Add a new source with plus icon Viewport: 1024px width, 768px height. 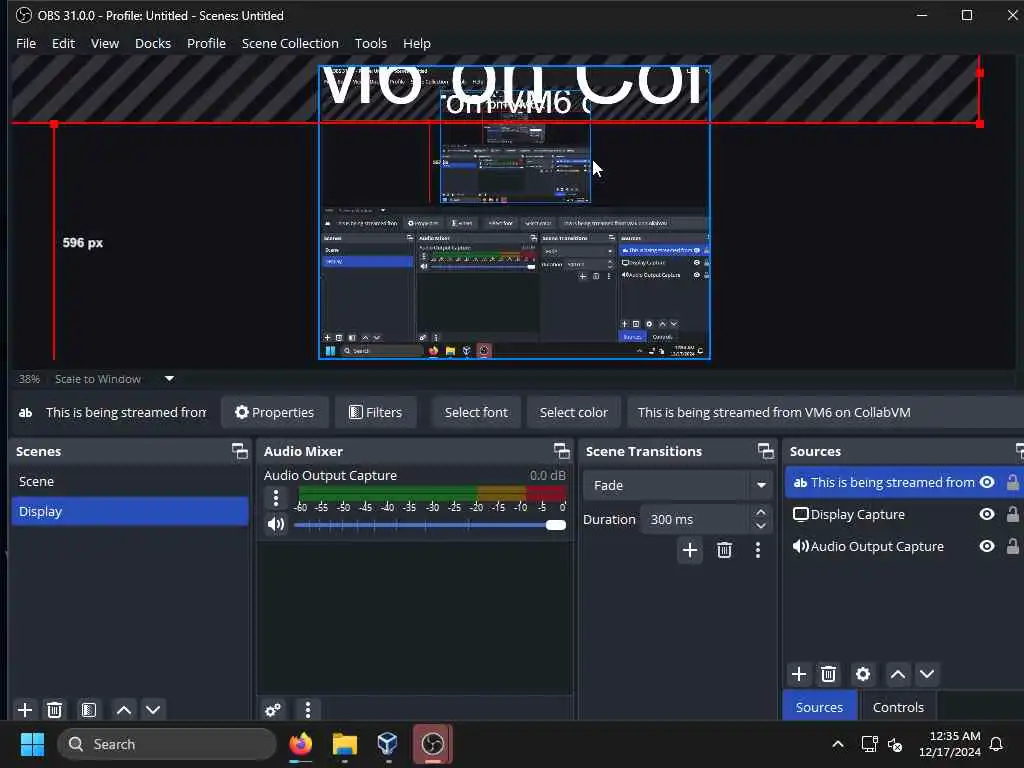coord(799,674)
